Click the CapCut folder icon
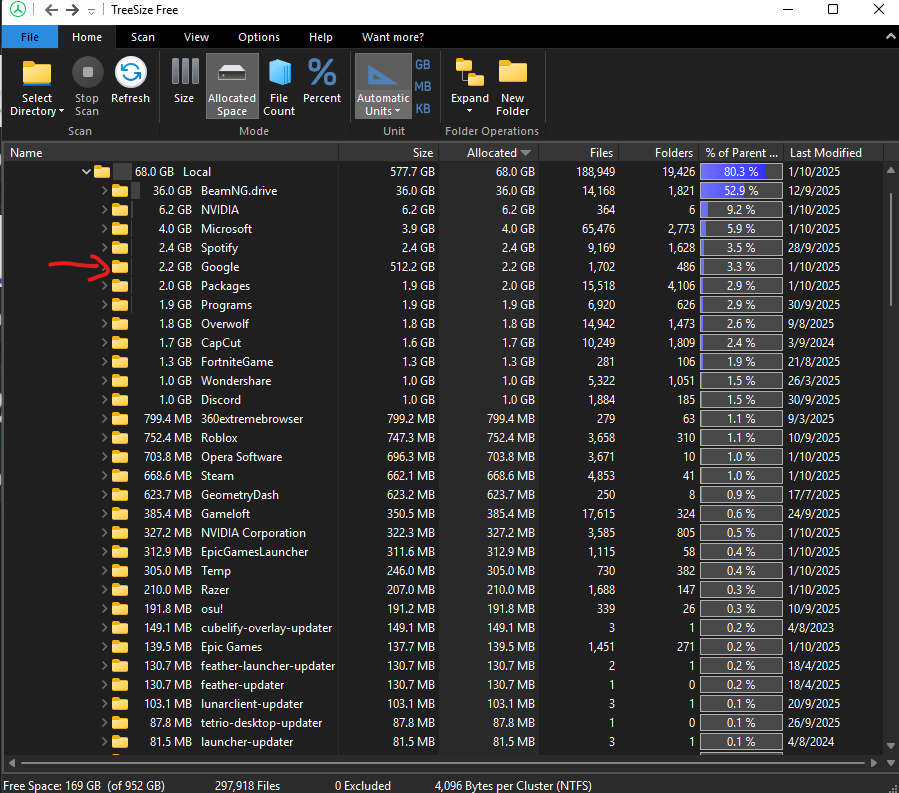Viewport: 899px width, 793px height. 120,342
